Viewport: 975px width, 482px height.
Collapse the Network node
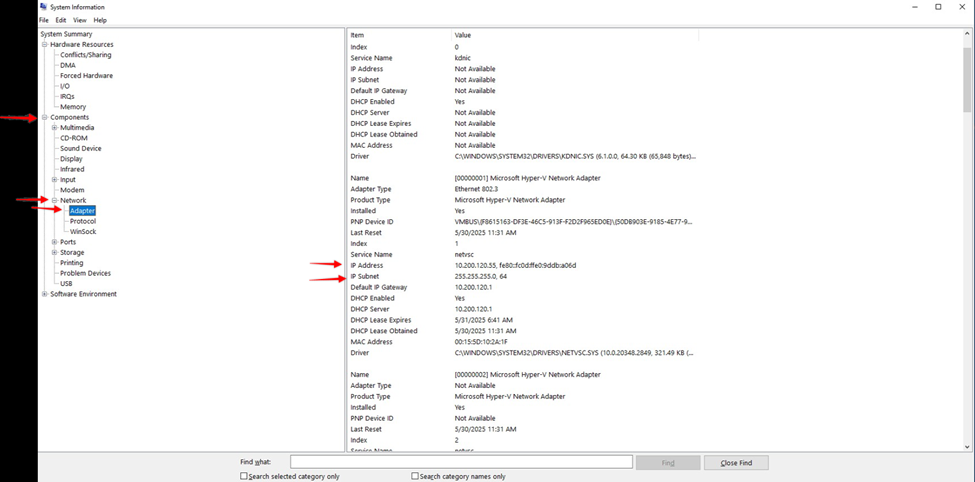point(55,200)
